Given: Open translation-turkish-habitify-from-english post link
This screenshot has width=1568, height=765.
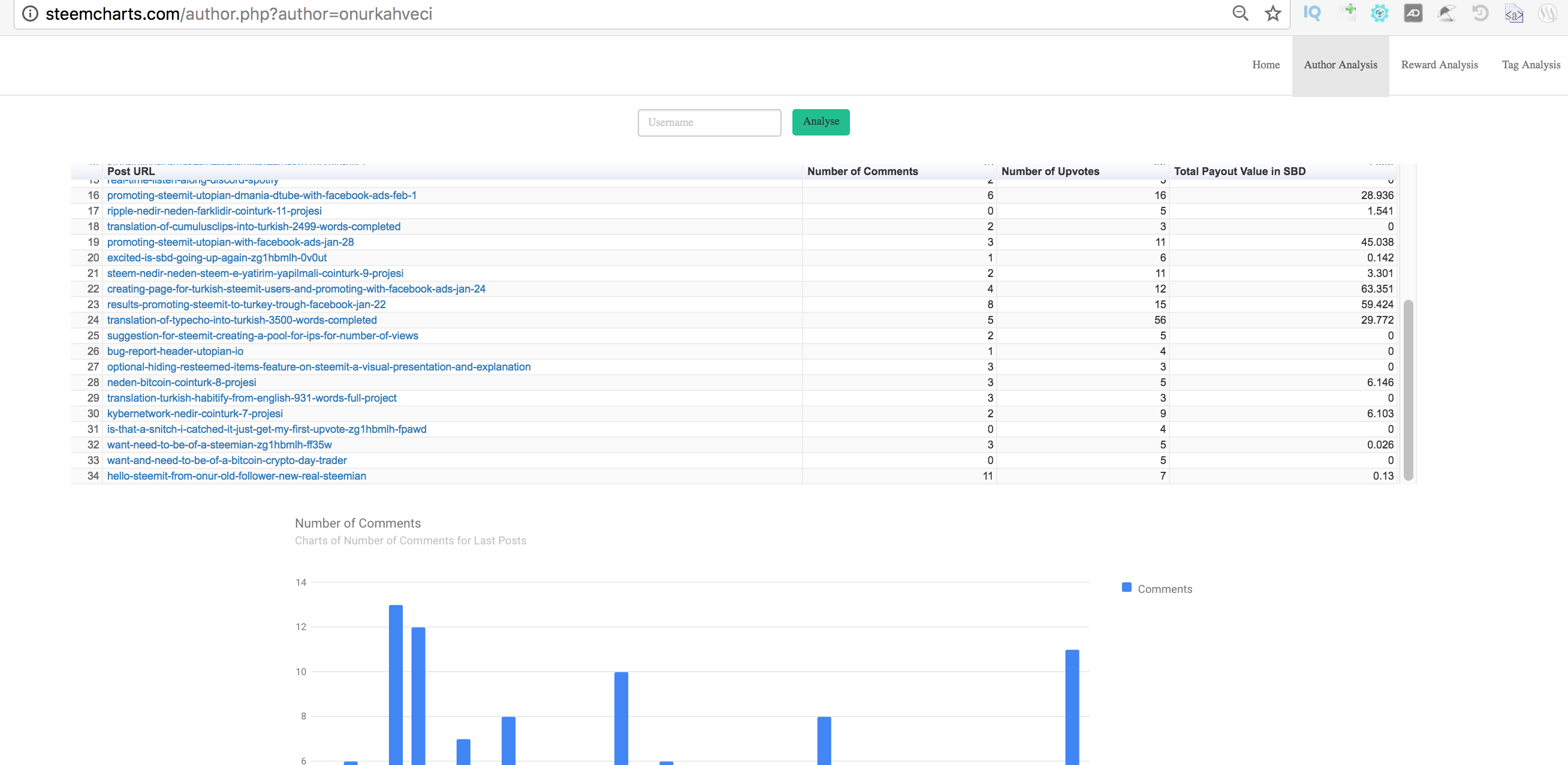Looking at the screenshot, I should point(251,398).
